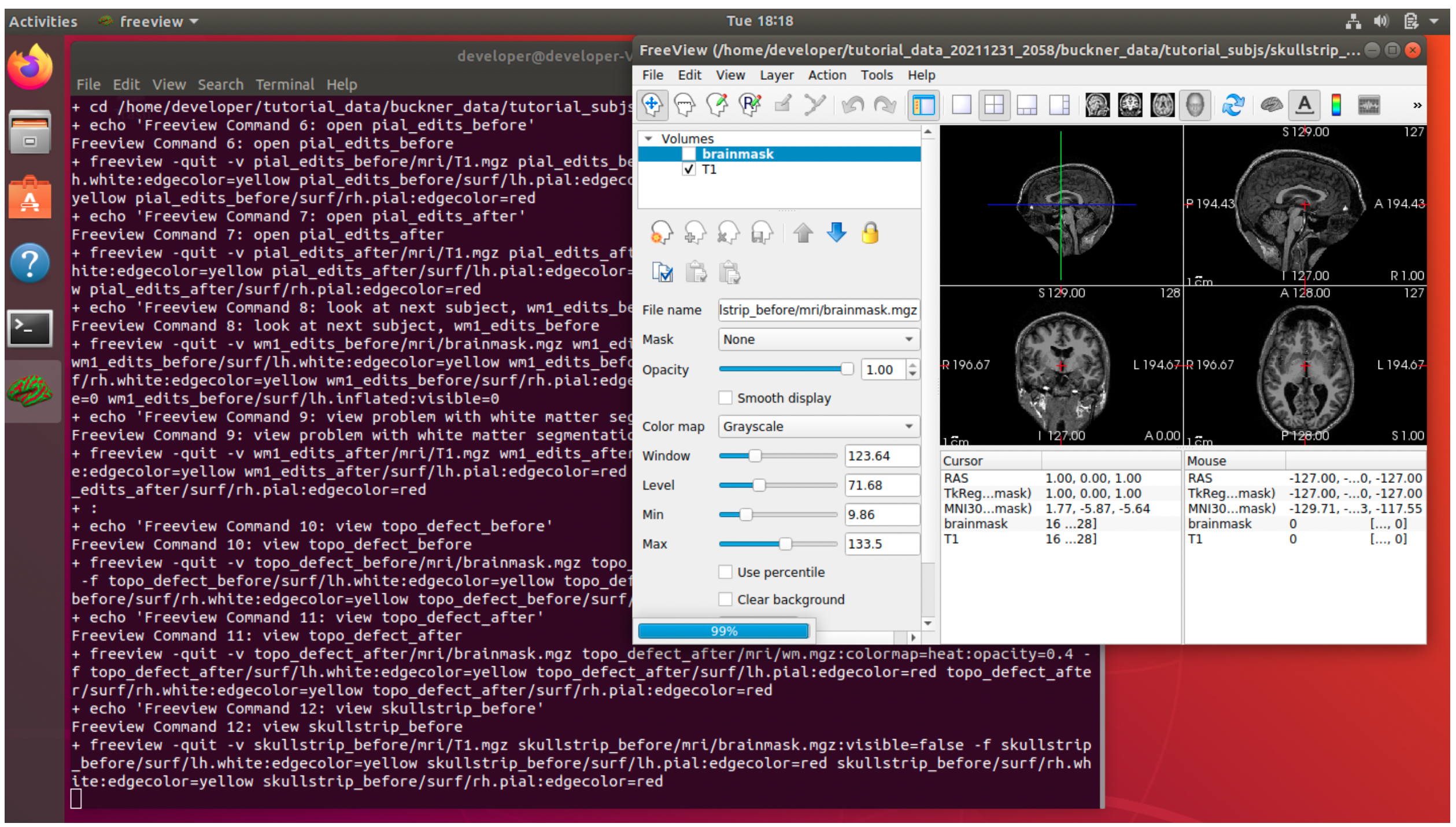Click the Window slider handle
Image resolution: width=1456 pixels, height=827 pixels.
coord(755,456)
